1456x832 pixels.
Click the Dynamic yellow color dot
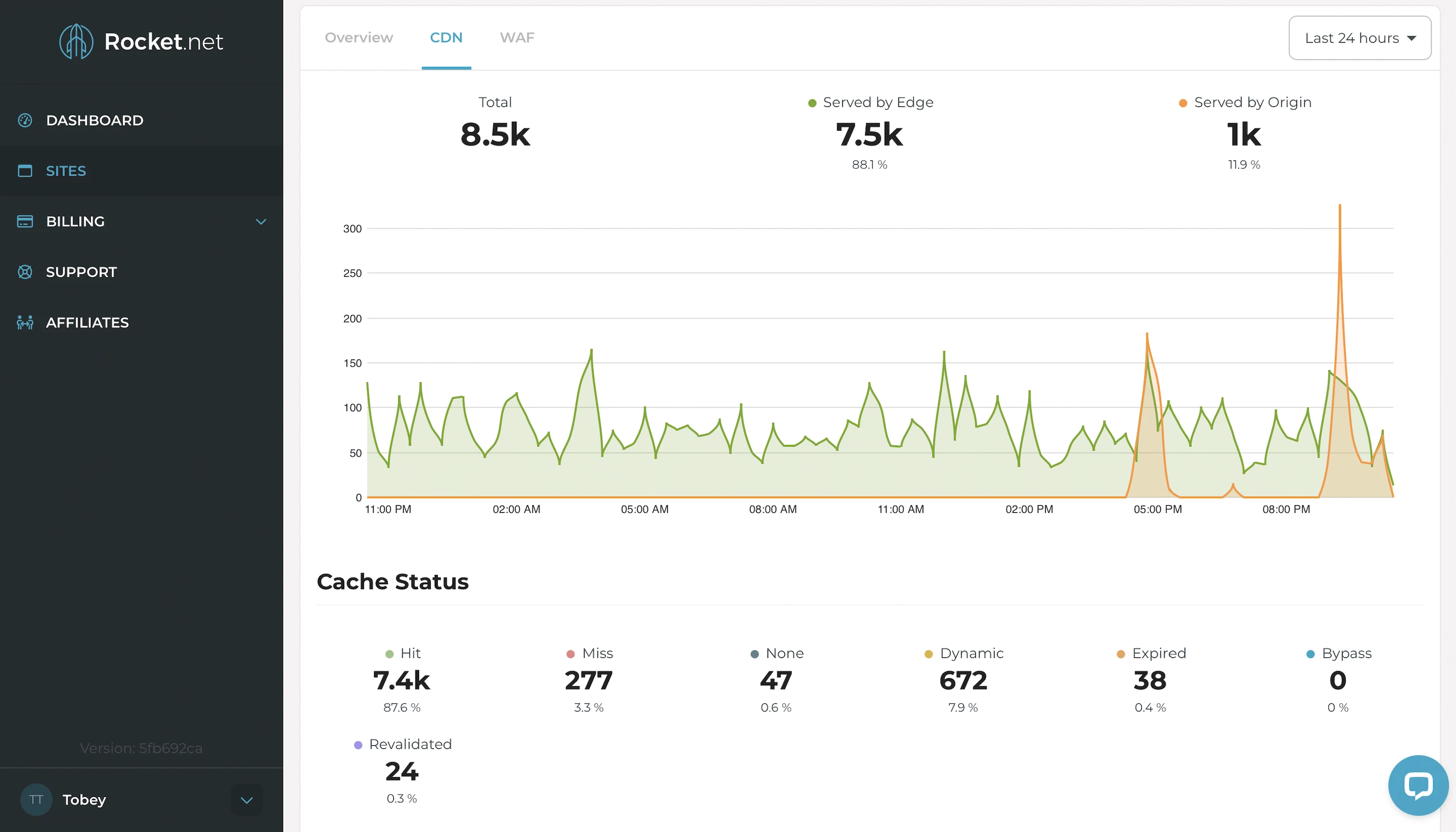coord(929,654)
